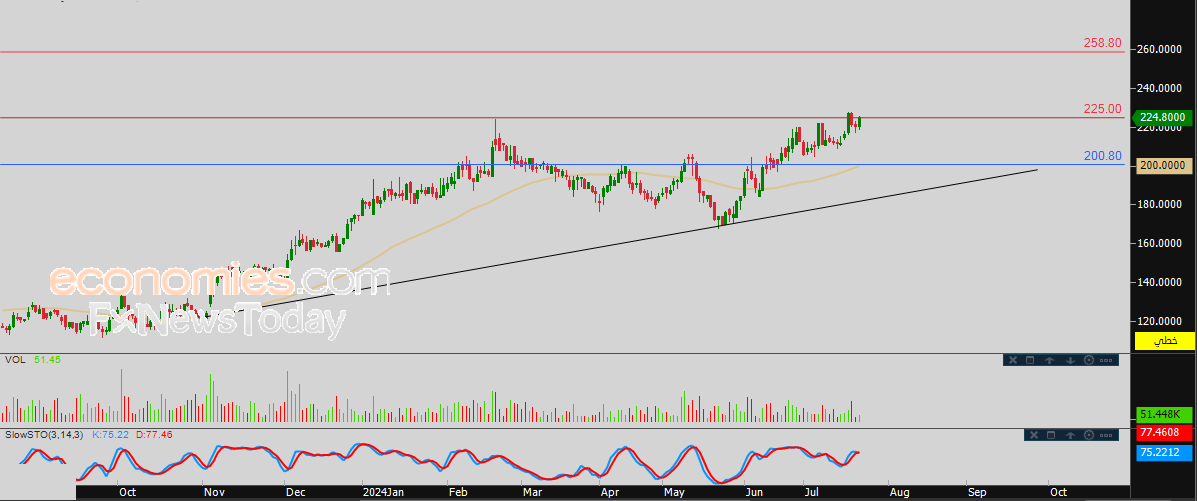Click the red stochastic tag 77.4608
Viewport: 1197px width, 501px height.
pyautogui.click(x=1164, y=432)
